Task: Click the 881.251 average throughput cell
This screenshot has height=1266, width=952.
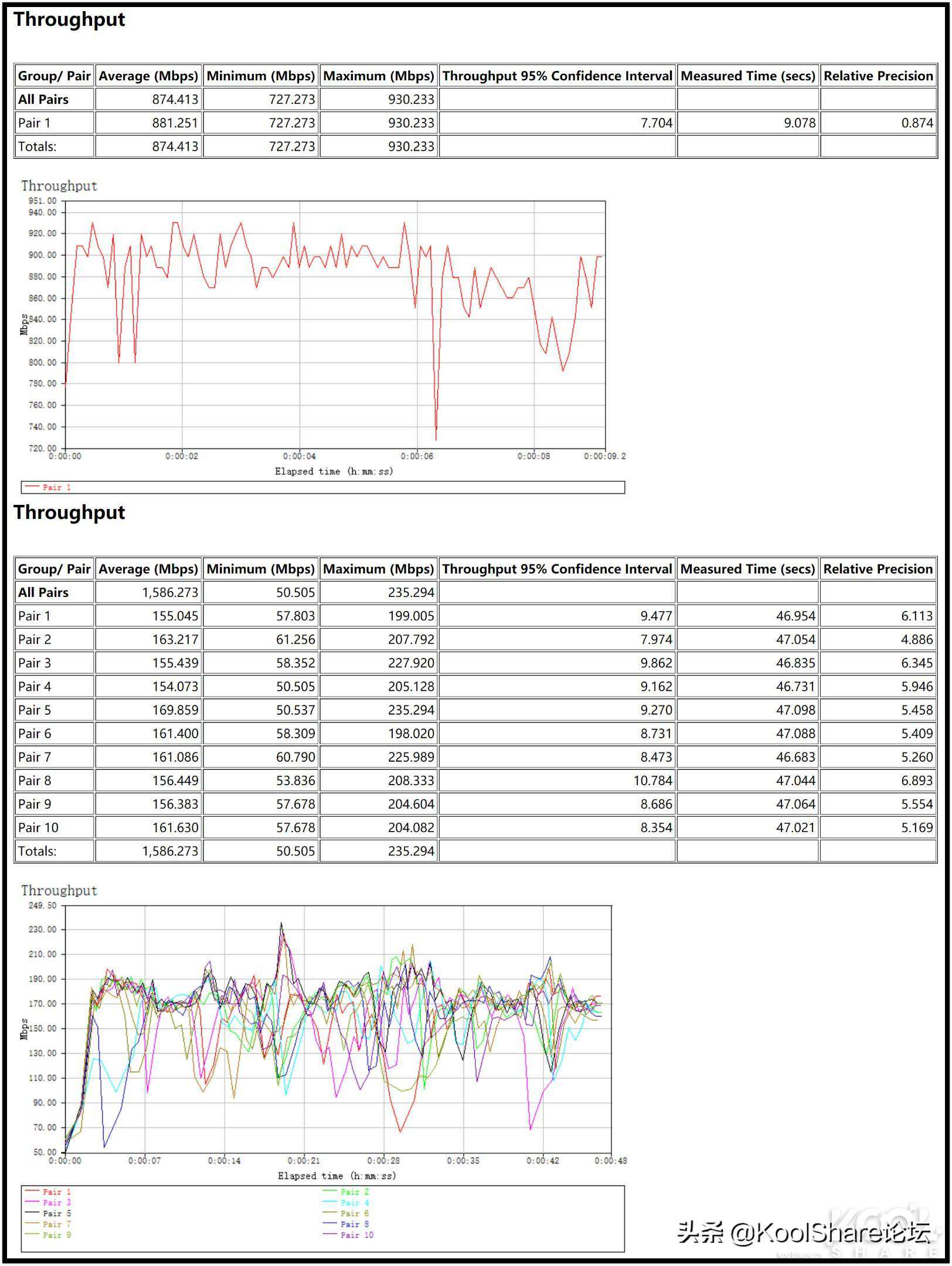Action: pyautogui.click(x=175, y=123)
